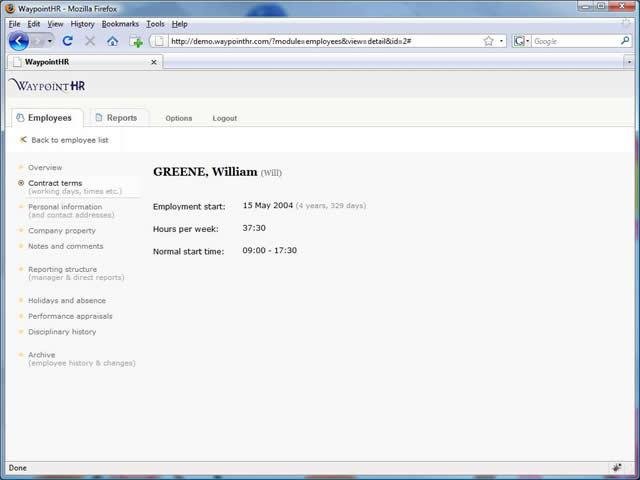The image size is (640, 480).
Task: Open the list all tabs dropdown
Action: pos(629,62)
